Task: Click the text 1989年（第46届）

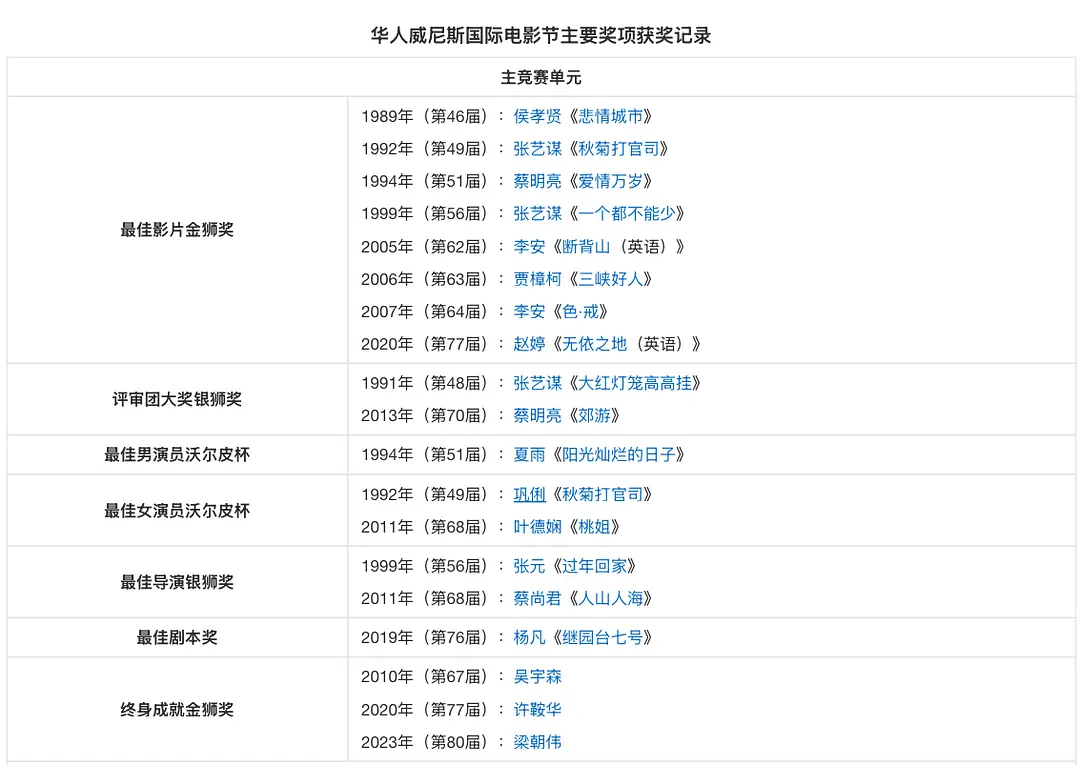Action: click(x=426, y=116)
